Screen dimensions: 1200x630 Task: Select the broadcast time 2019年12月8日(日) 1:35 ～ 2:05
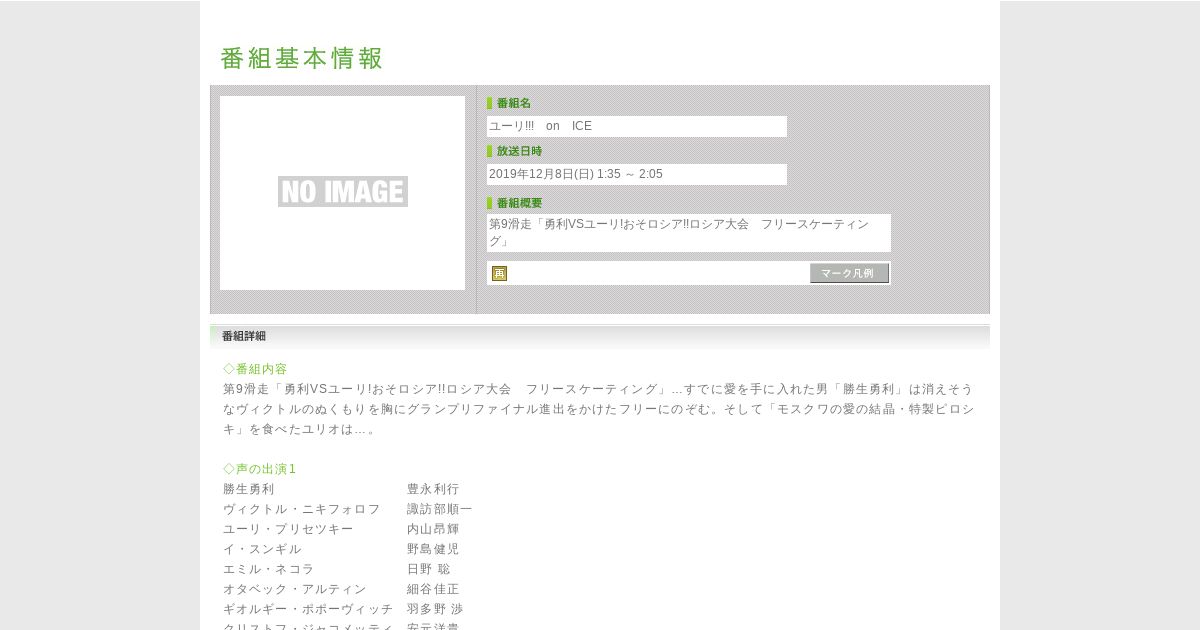pos(637,174)
